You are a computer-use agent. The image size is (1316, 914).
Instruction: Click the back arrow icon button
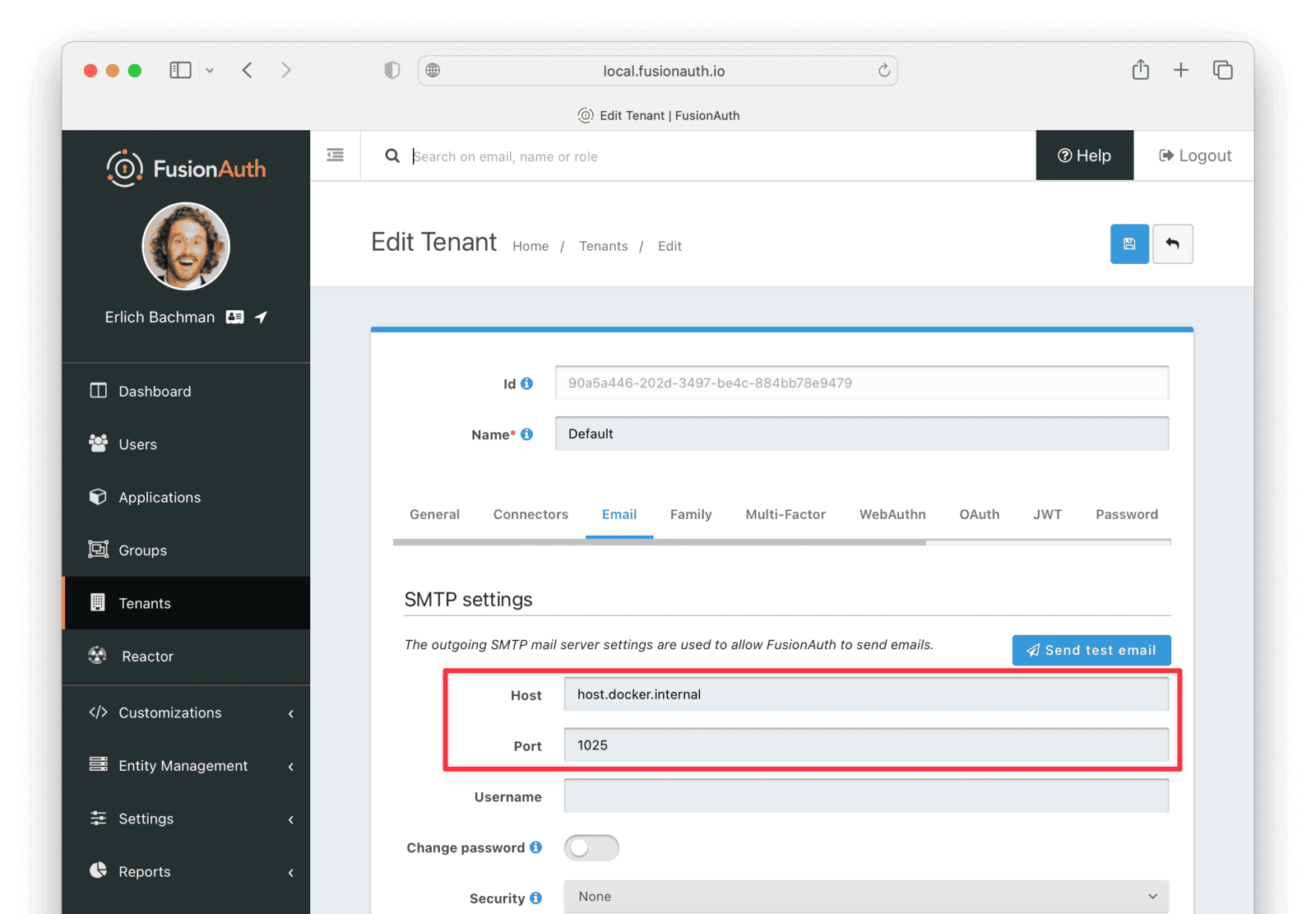click(1172, 244)
